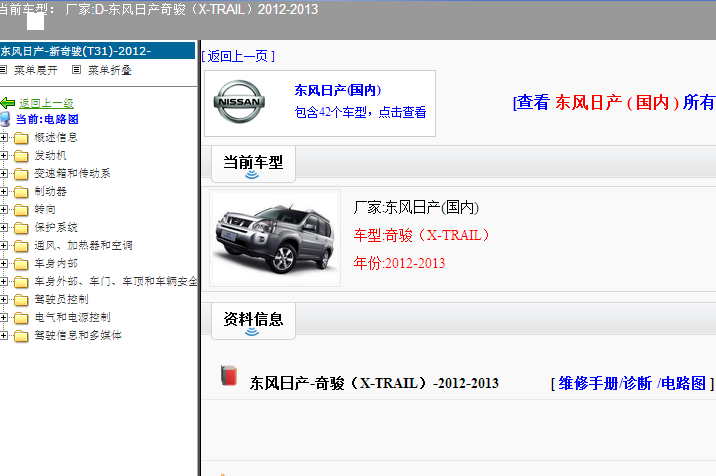Select the 驾驶员控制 tree item
This screenshot has width=716, height=476.
coord(61,299)
